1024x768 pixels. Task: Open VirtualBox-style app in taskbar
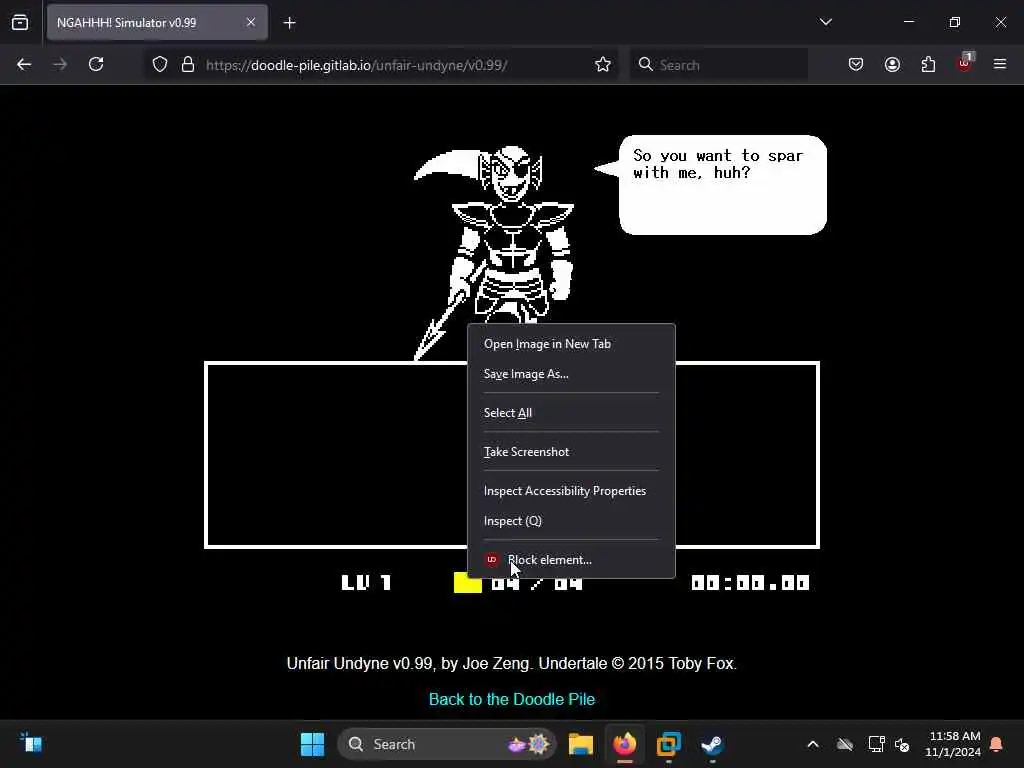click(669, 744)
